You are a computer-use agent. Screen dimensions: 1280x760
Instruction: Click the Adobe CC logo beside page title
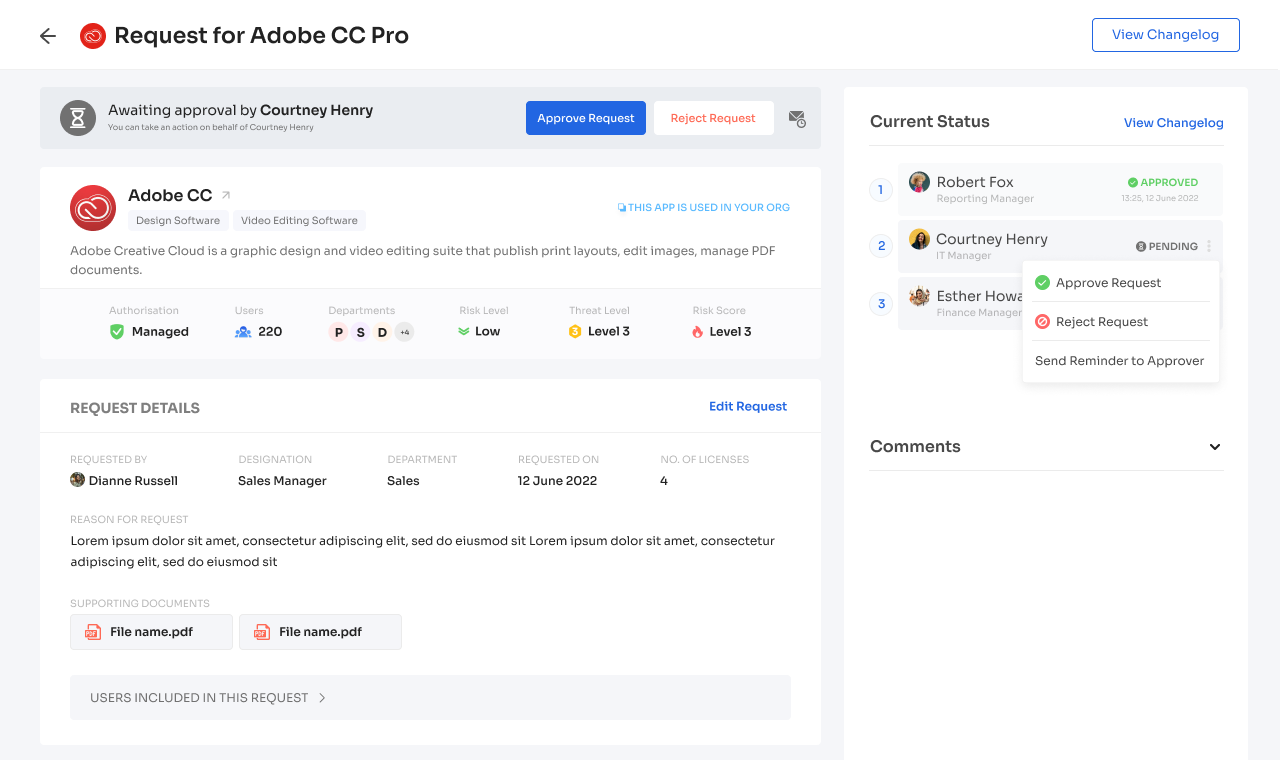pyautogui.click(x=93, y=36)
